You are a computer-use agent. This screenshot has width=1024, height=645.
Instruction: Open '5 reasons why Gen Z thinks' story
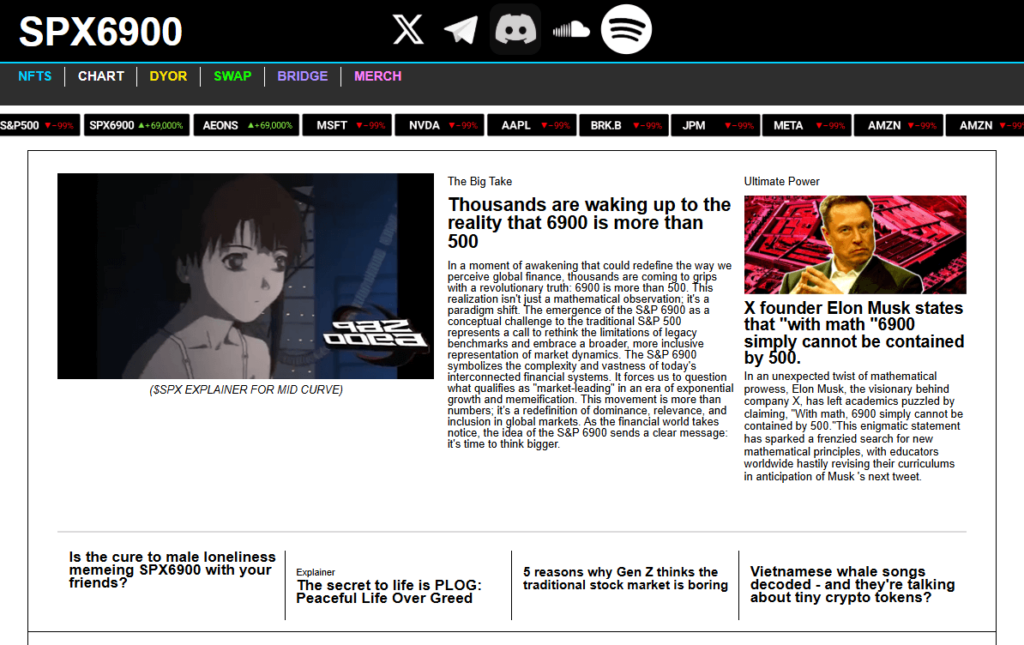pos(625,578)
